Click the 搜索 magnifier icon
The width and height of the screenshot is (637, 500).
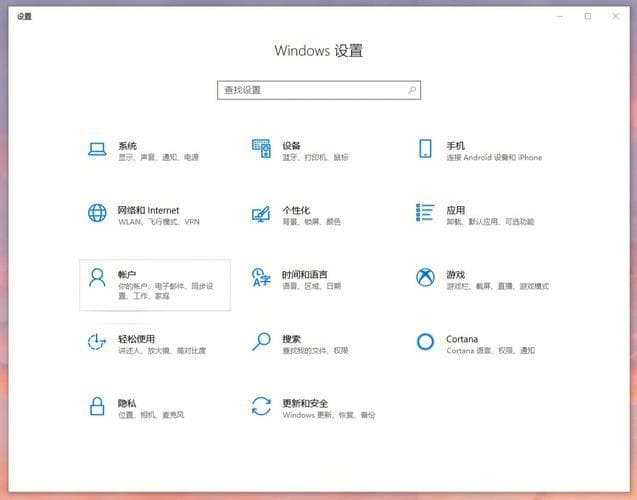pos(261,342)
